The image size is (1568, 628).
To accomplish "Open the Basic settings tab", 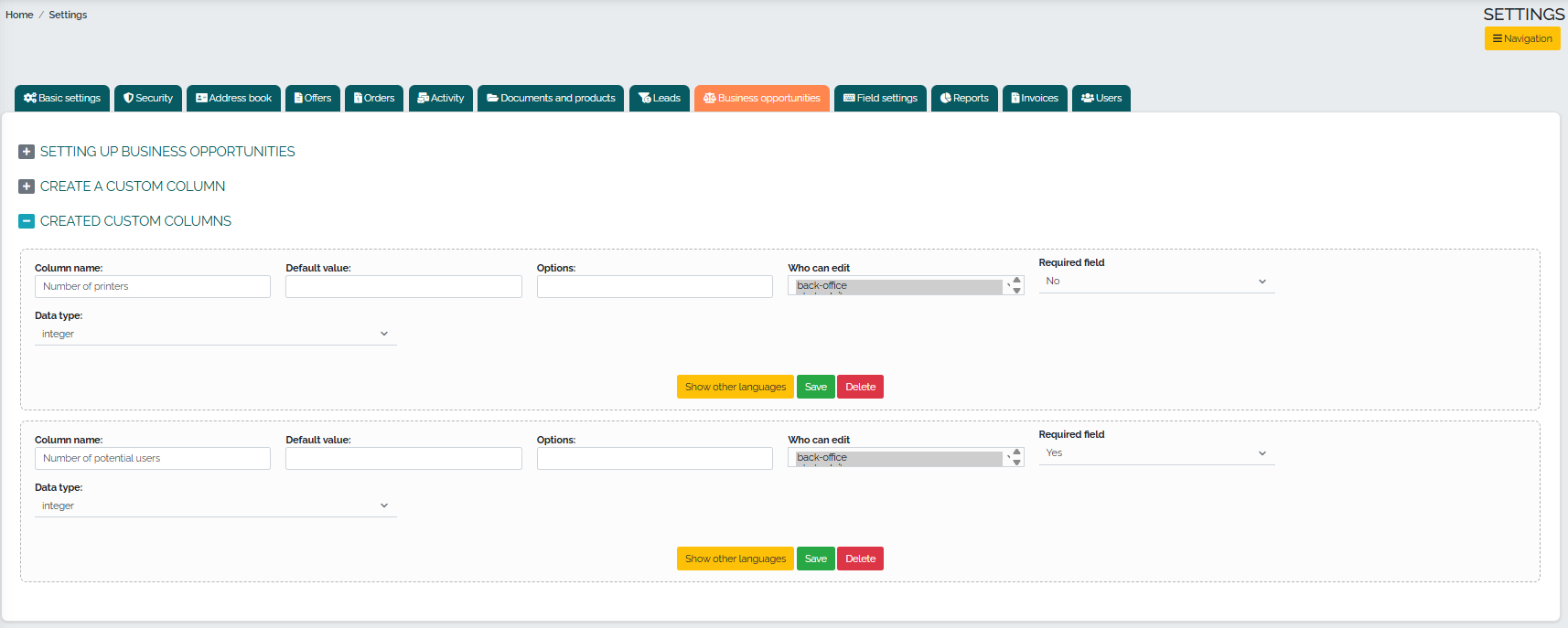I will [62, 98].
